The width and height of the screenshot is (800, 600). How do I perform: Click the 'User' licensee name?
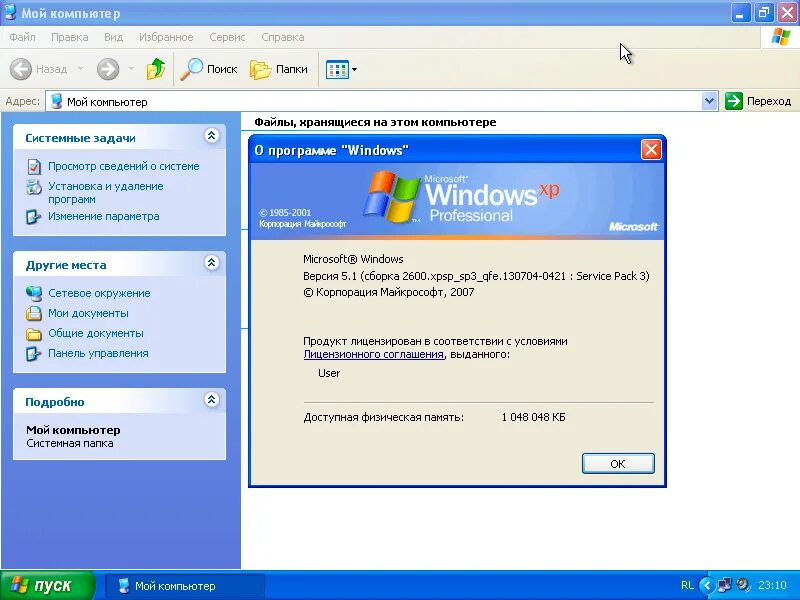click(329, 373)
